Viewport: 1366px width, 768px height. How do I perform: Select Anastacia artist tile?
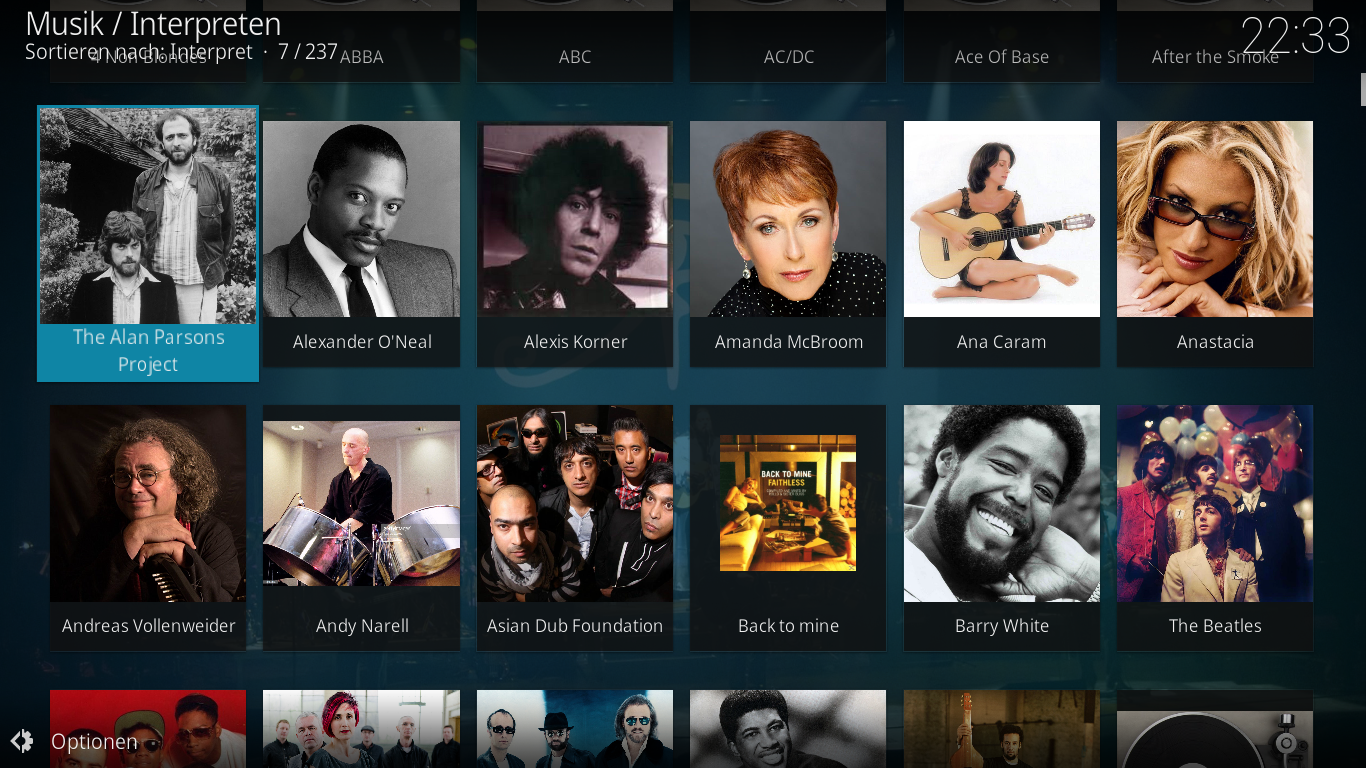coord(1215,244)
